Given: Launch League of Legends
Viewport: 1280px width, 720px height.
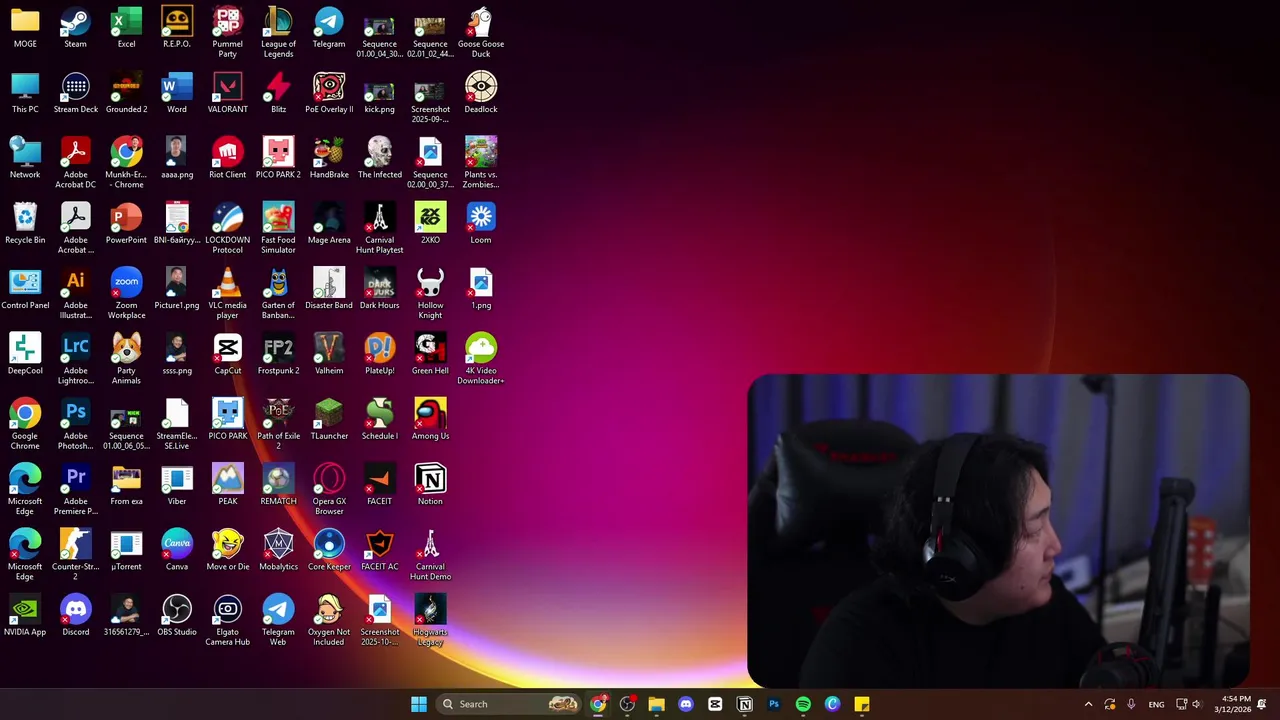Looking at the screenshot, I should click(x=278, y=32).
